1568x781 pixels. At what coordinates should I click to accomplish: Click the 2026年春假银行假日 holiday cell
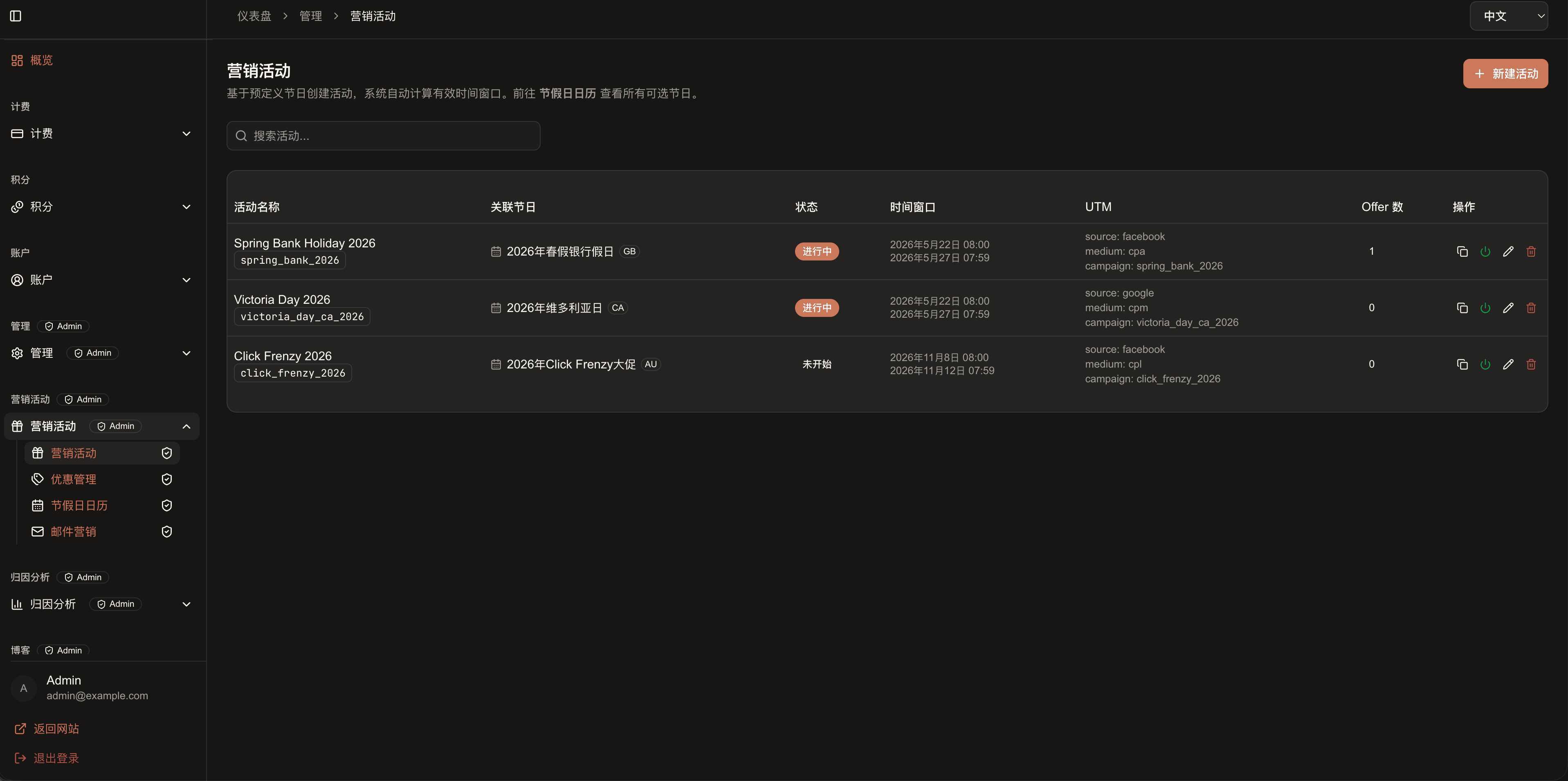564,251
